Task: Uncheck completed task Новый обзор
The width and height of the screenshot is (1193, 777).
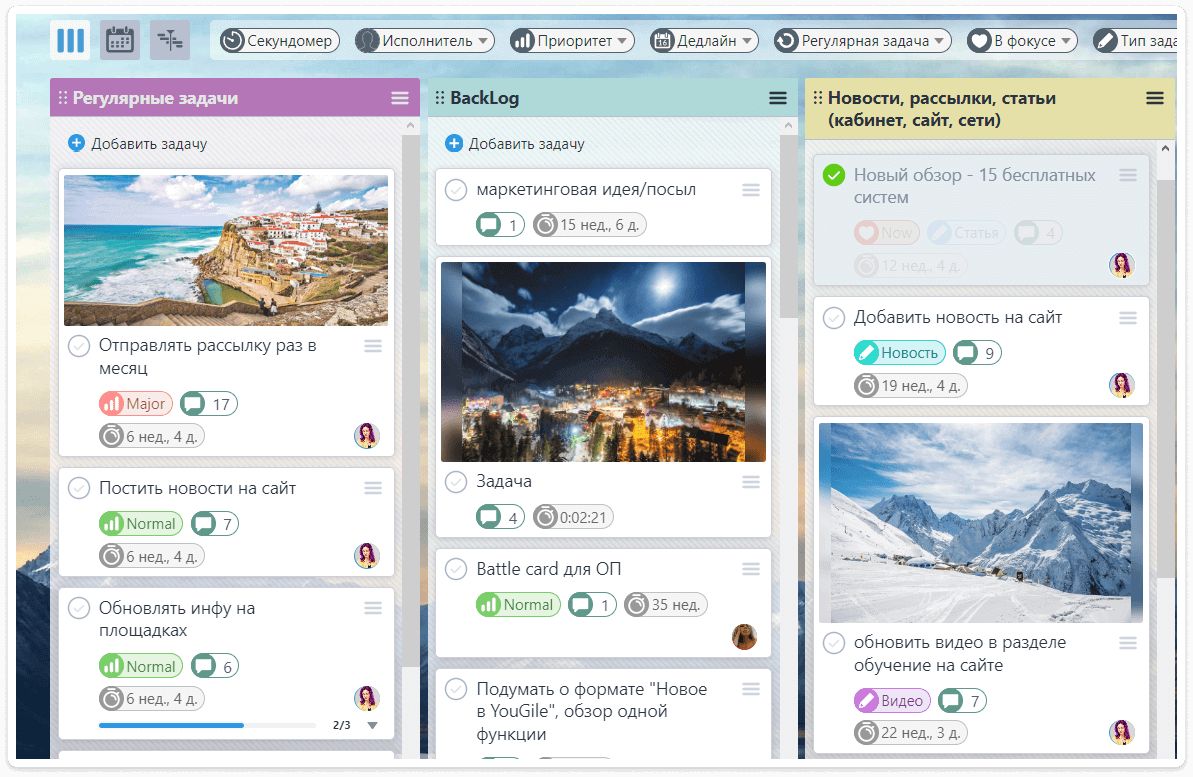Action: click(x=833, y=176)
